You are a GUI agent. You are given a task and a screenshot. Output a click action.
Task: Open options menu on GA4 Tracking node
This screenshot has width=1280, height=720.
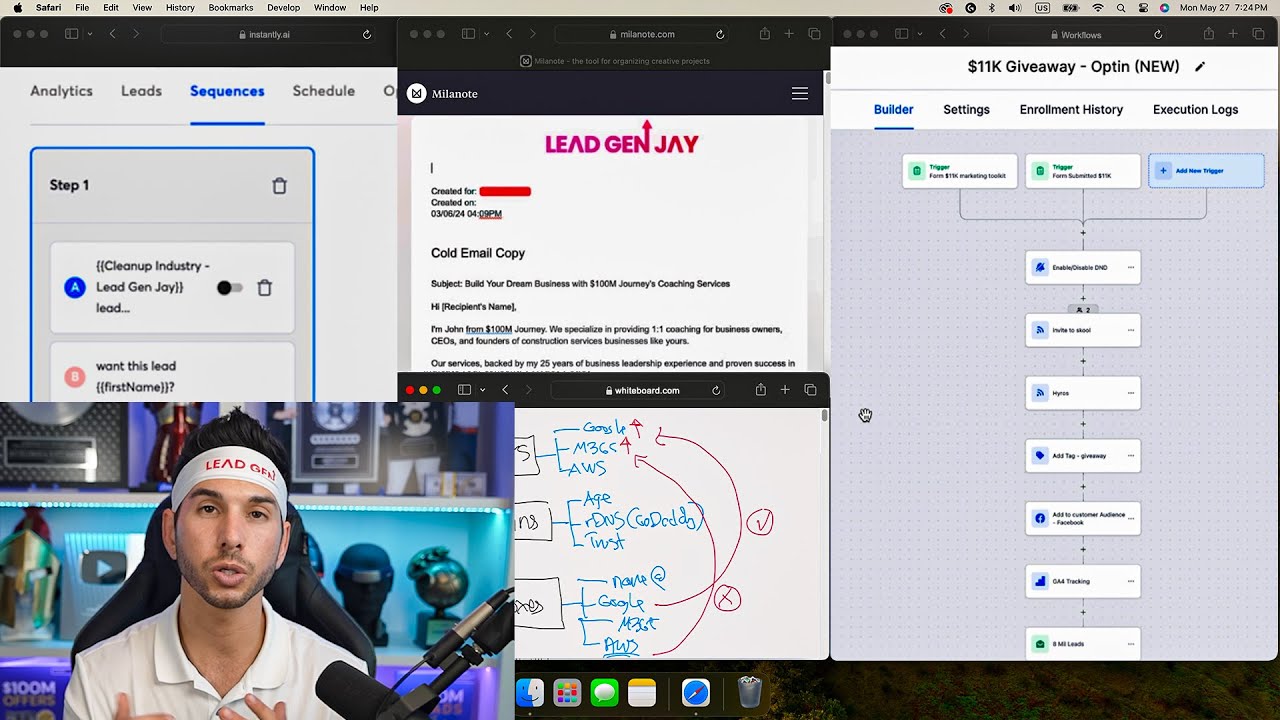pyautogui.click(x=1131, y=581)
